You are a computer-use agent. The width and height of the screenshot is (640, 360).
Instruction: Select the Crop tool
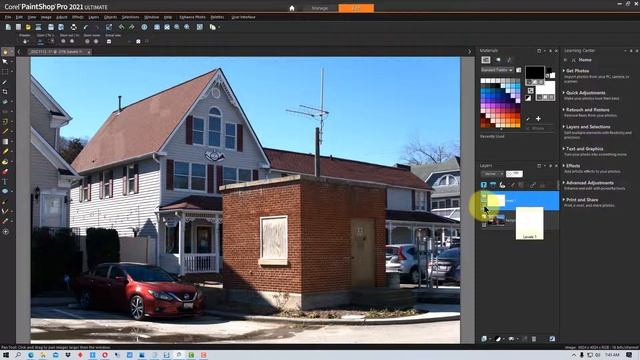[5, 92]
